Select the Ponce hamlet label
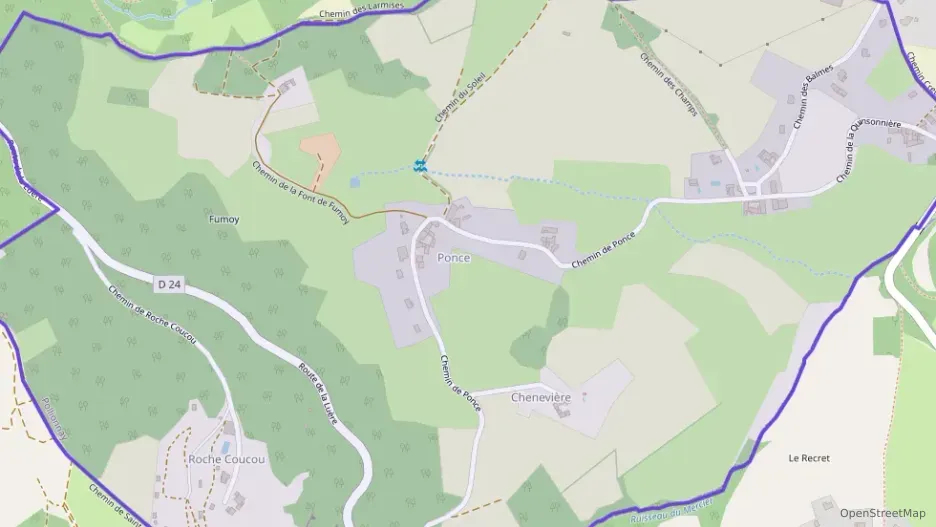Viewport: 936px width, 527px height. [454, 258]
